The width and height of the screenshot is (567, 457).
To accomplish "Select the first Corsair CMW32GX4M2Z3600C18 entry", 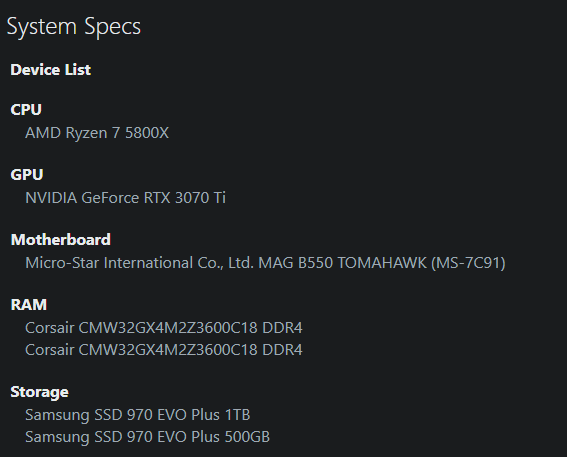I will coord(163,328).
